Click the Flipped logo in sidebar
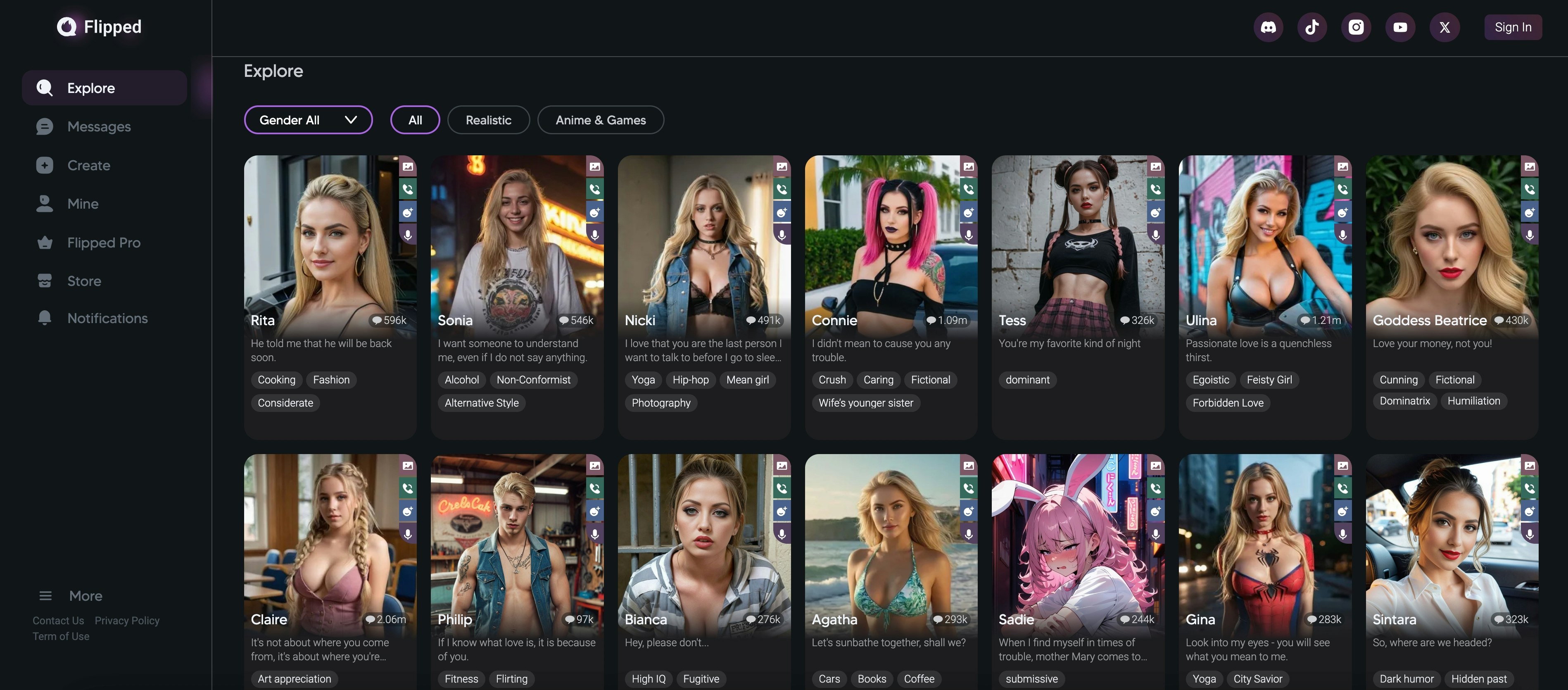Screen dimensions: 1568x690 tap(99, 27)
